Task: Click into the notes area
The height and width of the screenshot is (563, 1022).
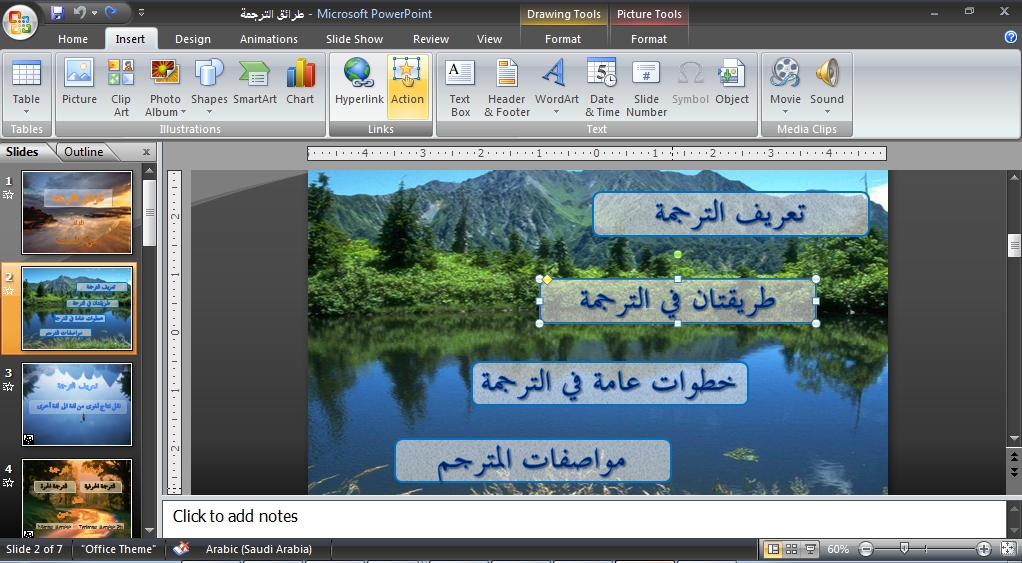Action: click(x=583, y=518)
